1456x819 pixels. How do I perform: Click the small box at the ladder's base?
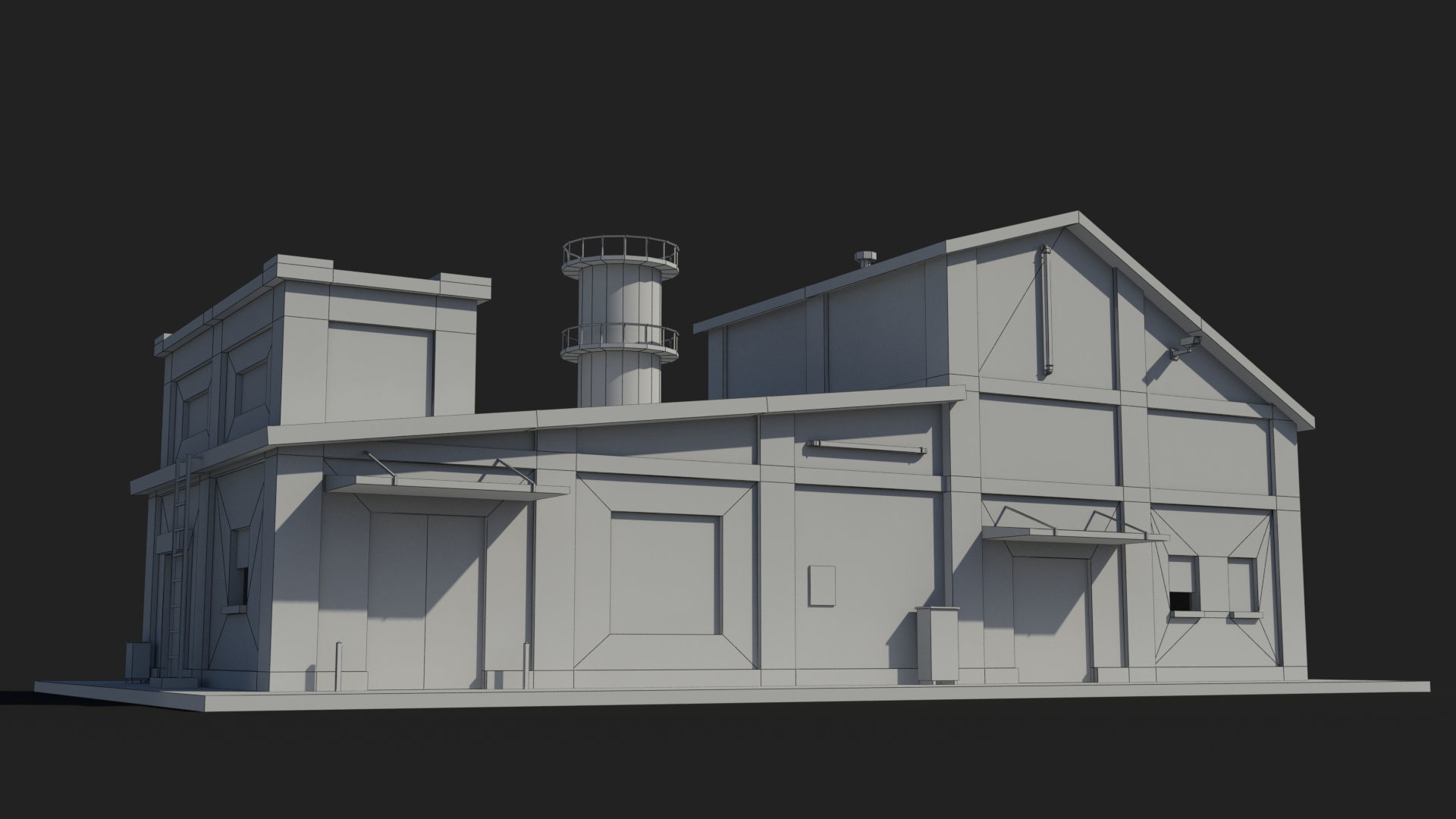pyautogui.click(x=138, y=661)
